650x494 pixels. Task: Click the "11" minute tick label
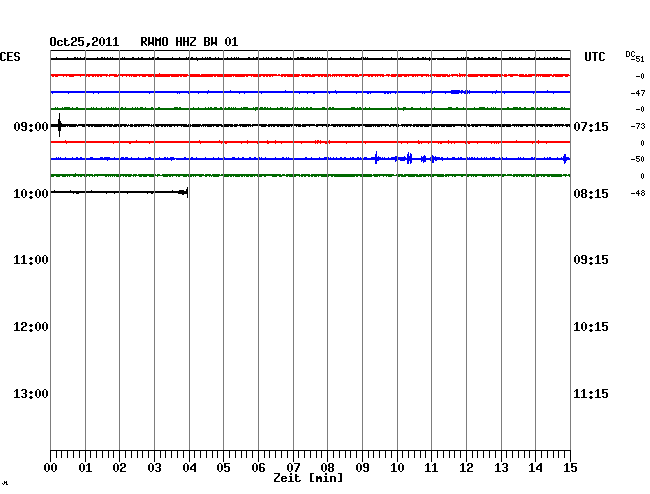pos(431,468)
